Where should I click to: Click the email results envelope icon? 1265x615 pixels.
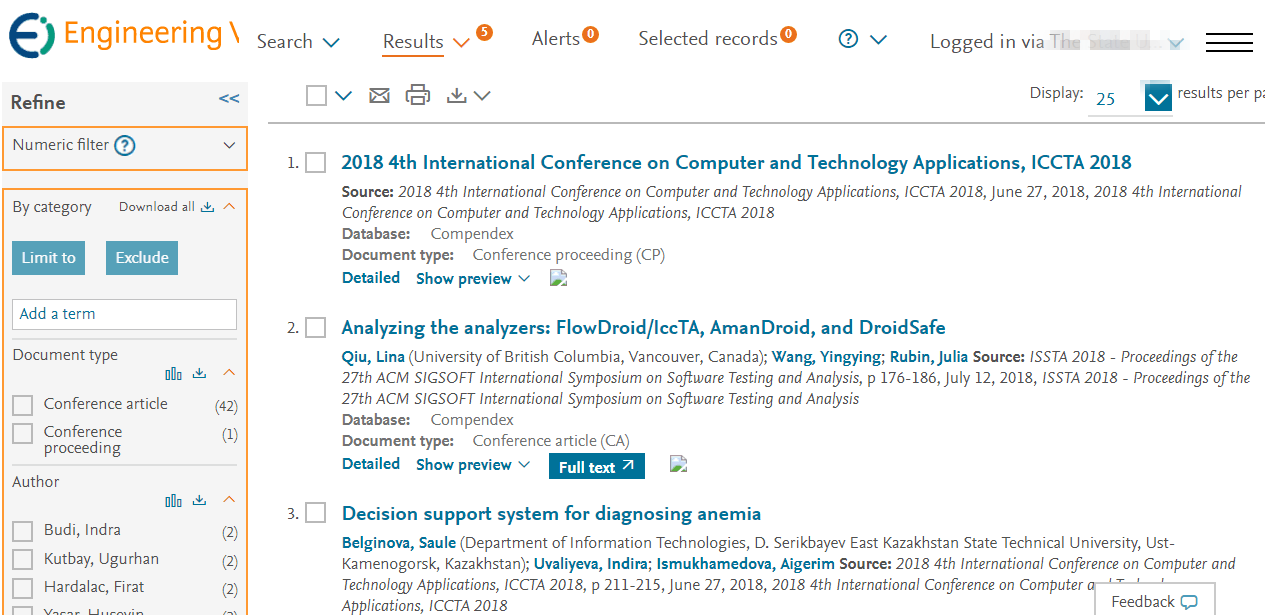point(379,96)
